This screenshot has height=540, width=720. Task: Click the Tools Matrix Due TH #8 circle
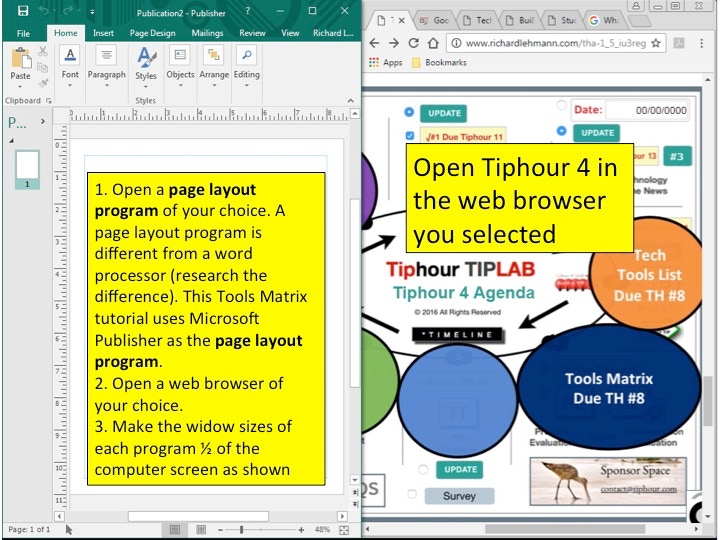[609, 387]
